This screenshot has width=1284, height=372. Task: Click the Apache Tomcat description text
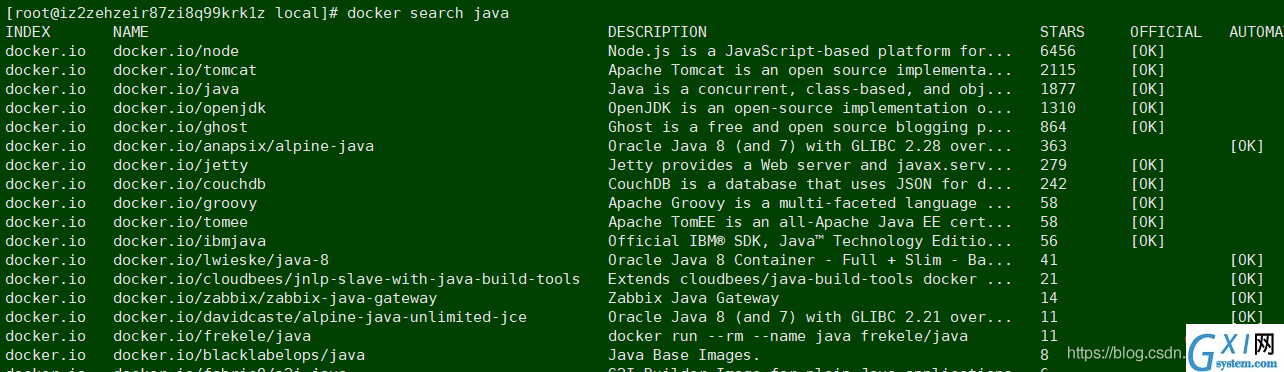pos(810,70)
